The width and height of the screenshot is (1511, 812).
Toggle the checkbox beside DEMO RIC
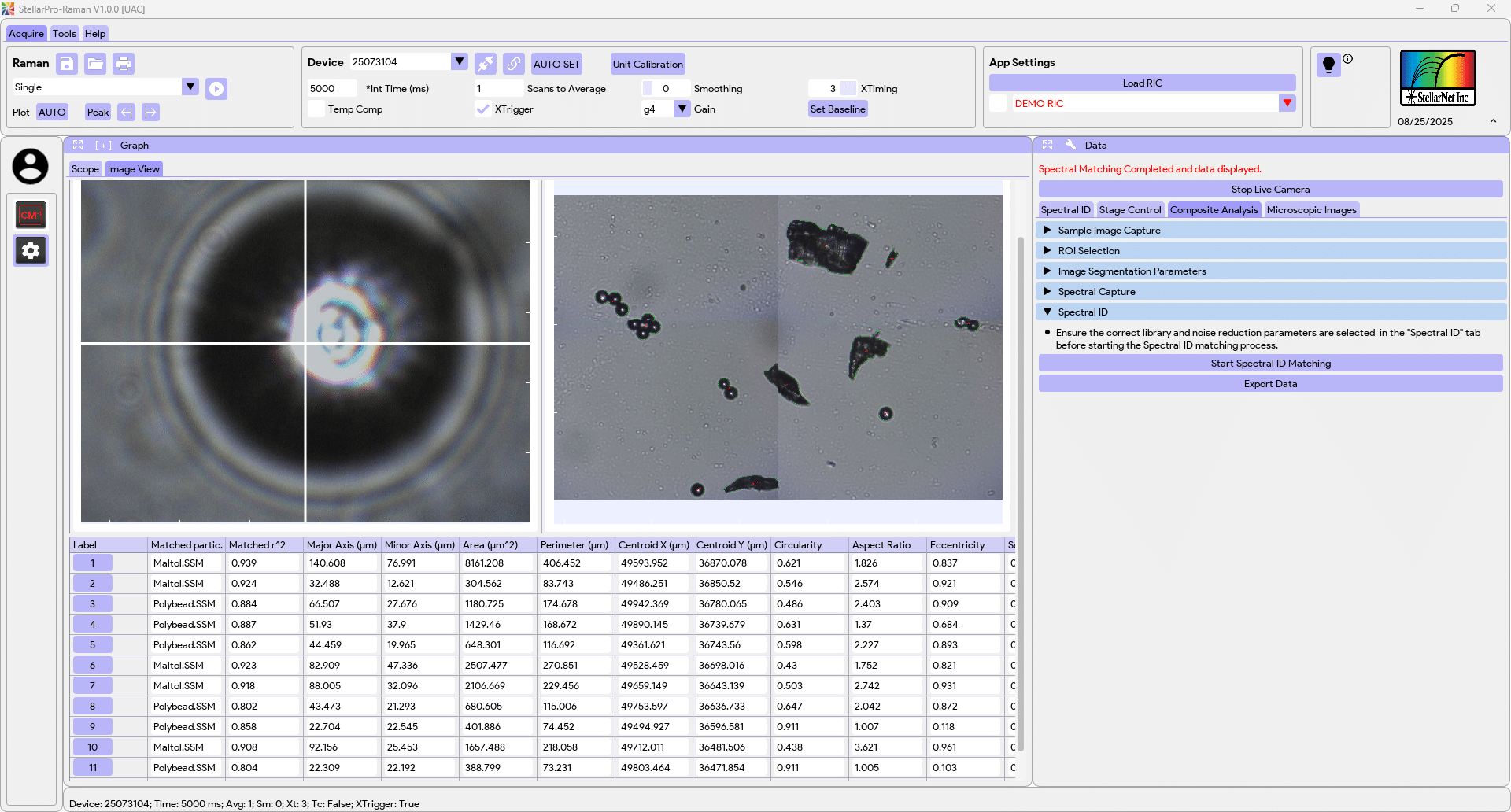[998, 103]
